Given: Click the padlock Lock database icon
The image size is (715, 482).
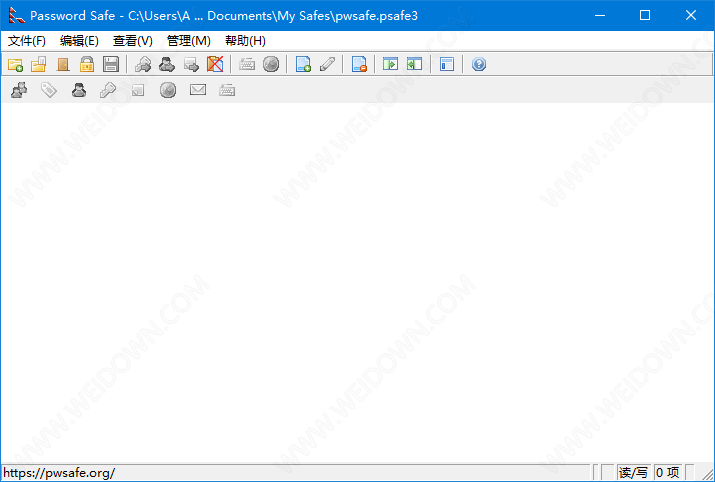Looking at the screenshot, I should click(87, 64).
